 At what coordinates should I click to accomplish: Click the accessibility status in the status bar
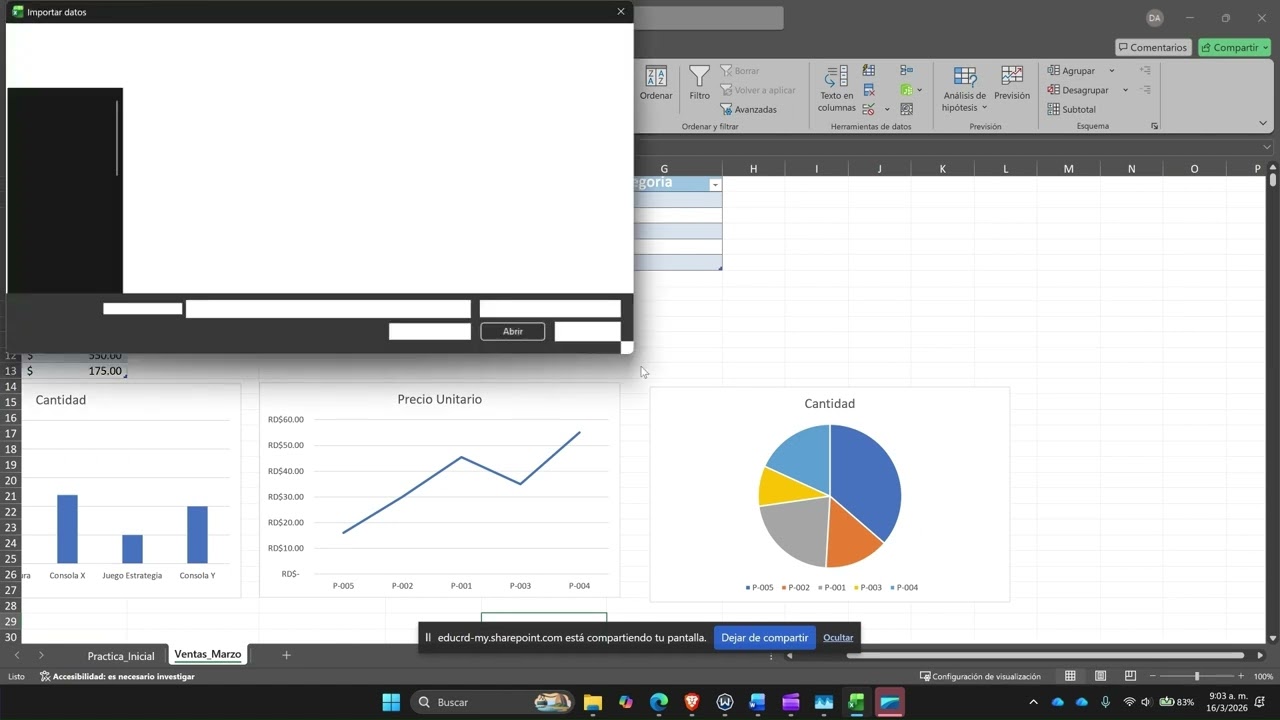[117, 676]
